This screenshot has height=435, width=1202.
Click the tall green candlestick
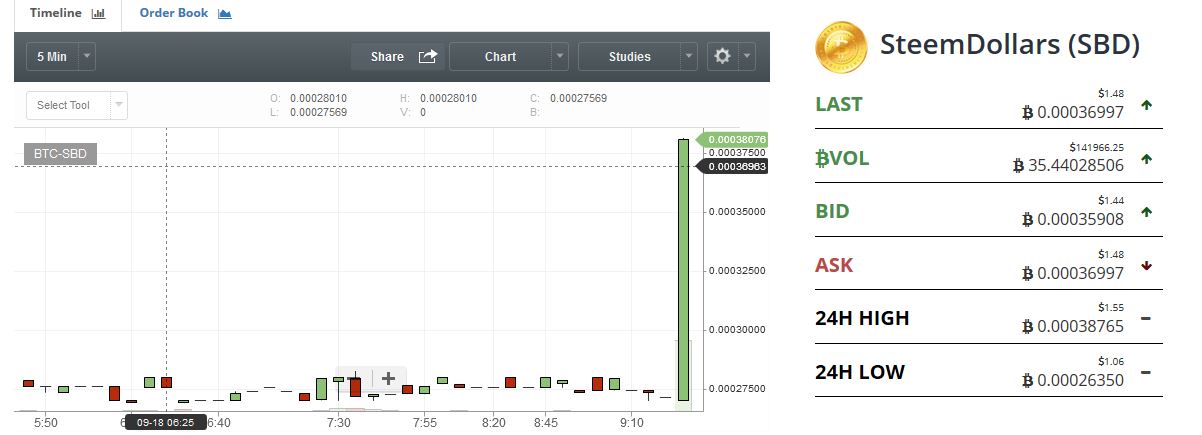683,270
